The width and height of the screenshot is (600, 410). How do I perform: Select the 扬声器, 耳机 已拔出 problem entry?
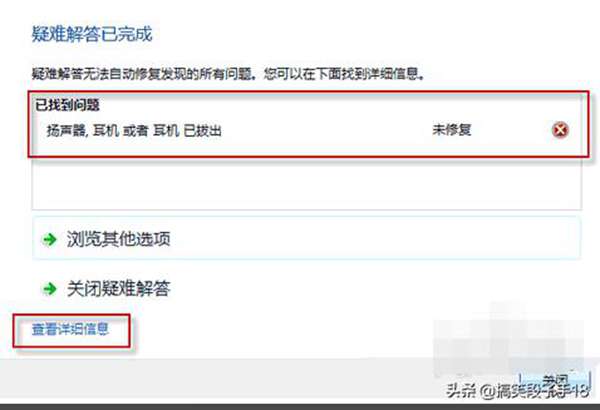point(134,131)
